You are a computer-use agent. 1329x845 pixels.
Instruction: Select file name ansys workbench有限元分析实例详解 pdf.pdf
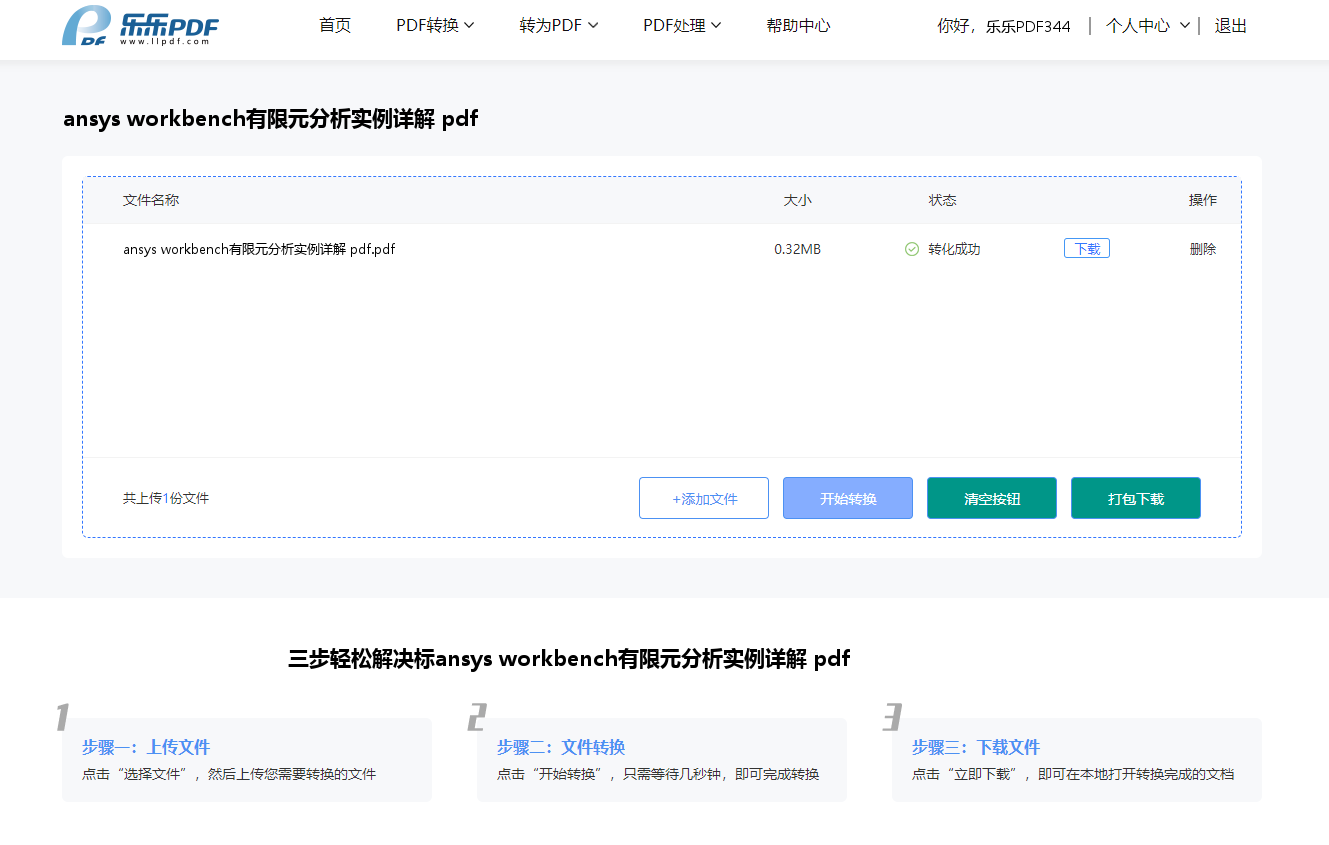(x=259, y=249)
